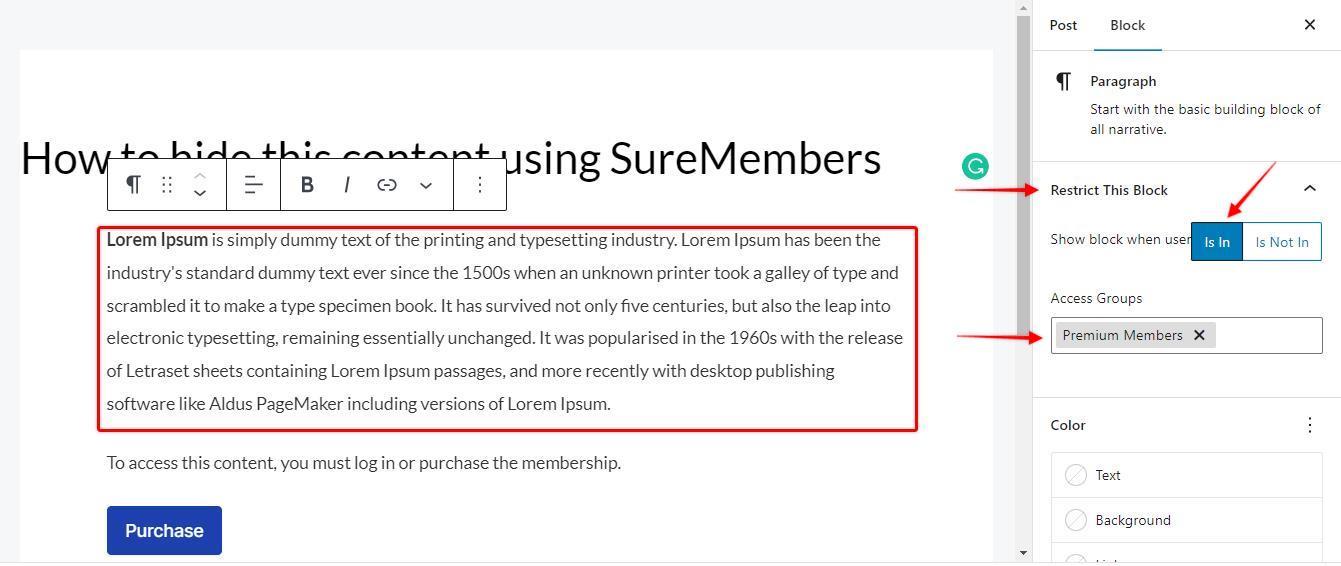
Task: Switch to the Post tab
Action: coord(1063,25)
